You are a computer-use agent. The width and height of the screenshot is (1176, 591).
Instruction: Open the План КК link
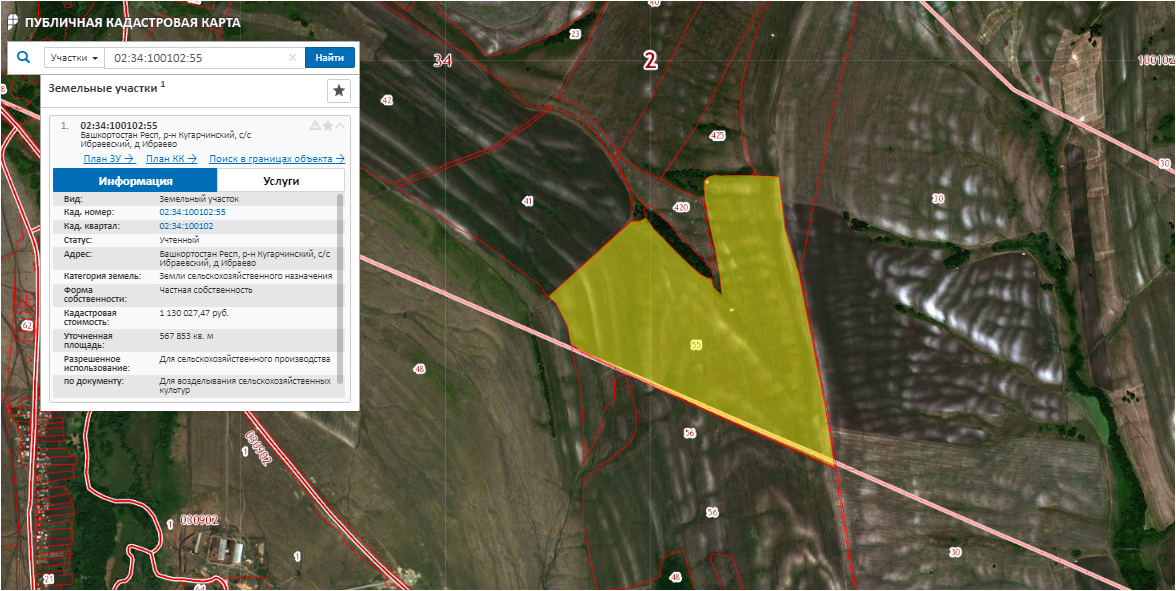pos(171,159)
